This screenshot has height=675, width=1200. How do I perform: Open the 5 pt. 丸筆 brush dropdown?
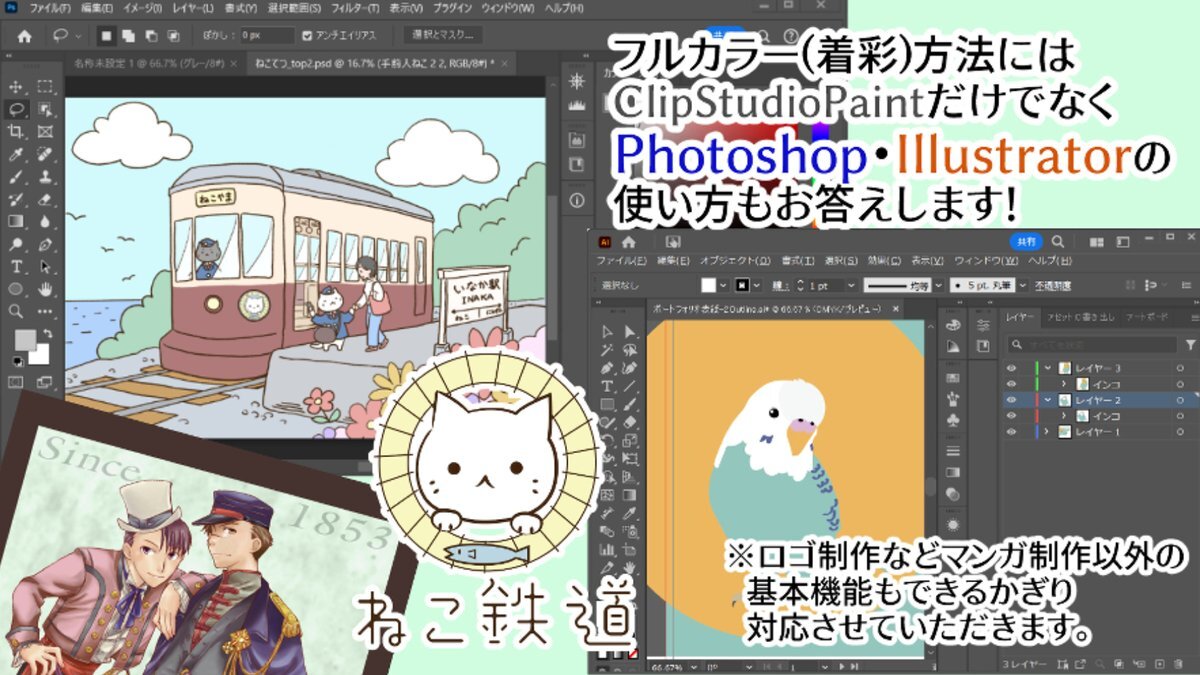1023,285
